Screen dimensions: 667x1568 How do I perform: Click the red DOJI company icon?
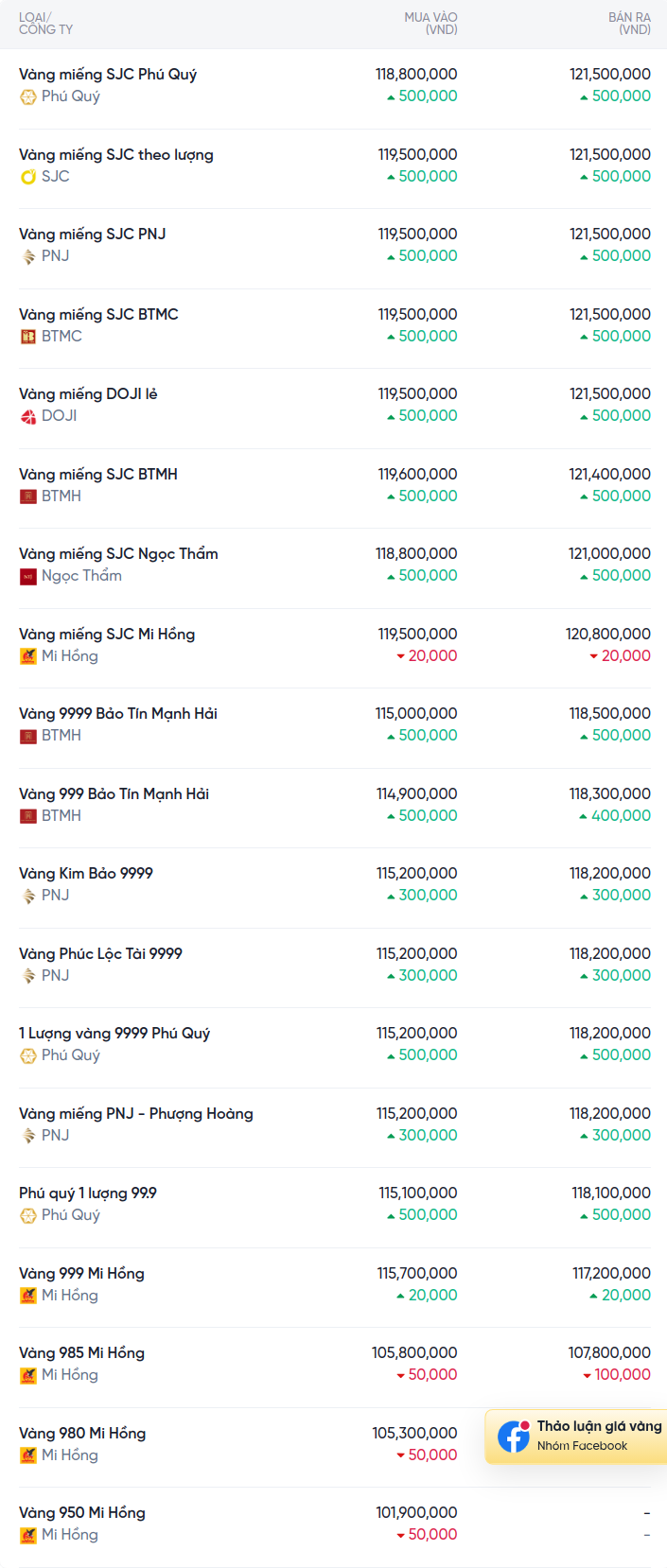(28, 416)
